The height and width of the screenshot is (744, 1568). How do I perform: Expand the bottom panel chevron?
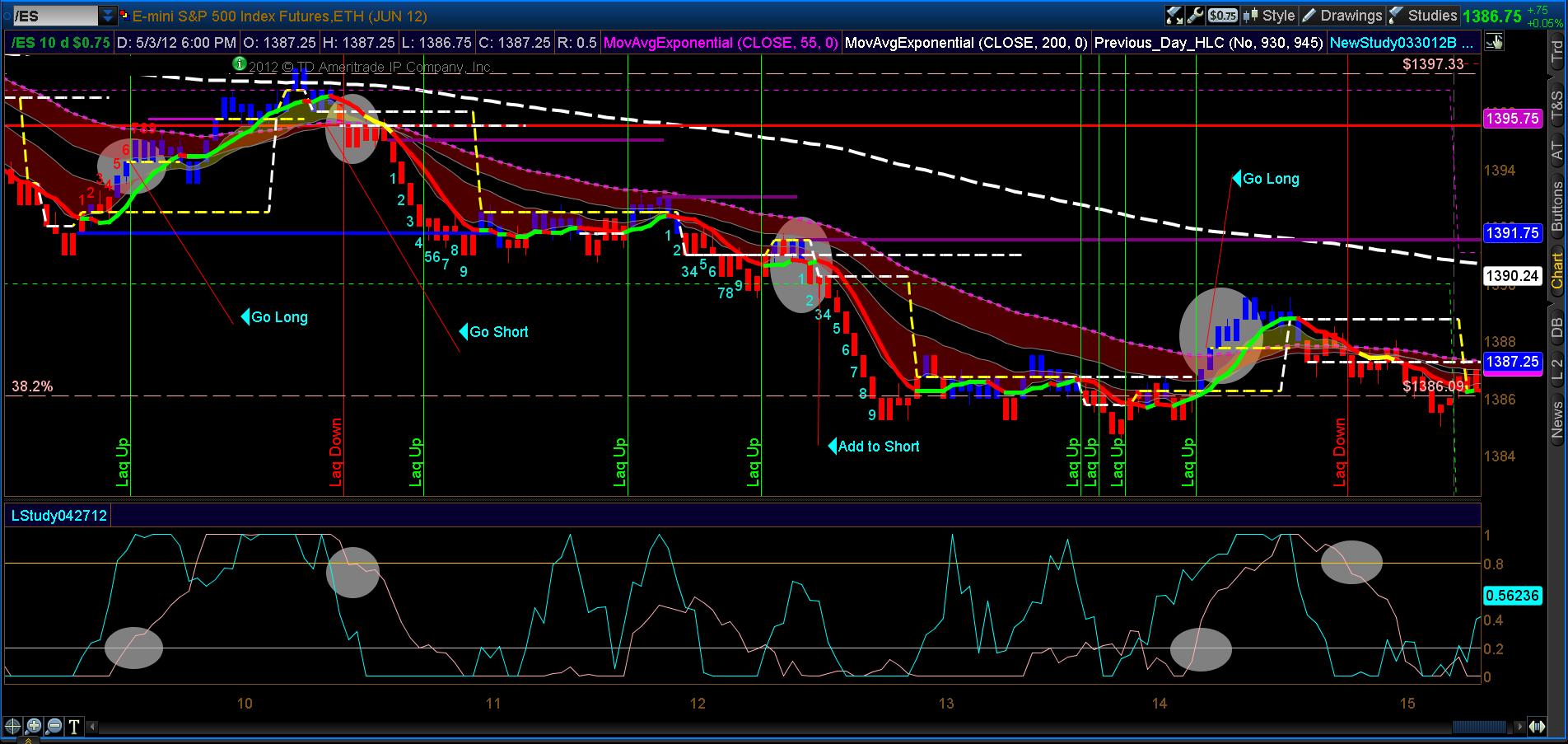coord(28,741)
